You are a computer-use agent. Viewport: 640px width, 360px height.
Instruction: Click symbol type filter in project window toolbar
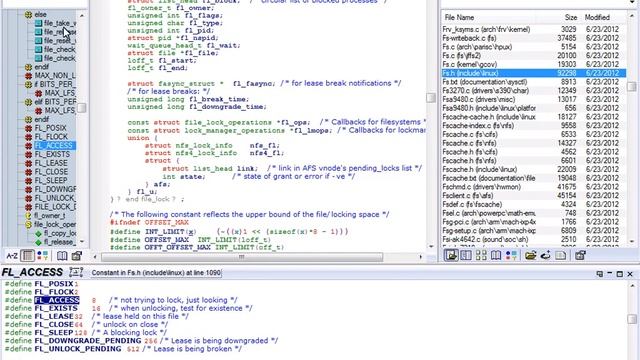(511, 256)
